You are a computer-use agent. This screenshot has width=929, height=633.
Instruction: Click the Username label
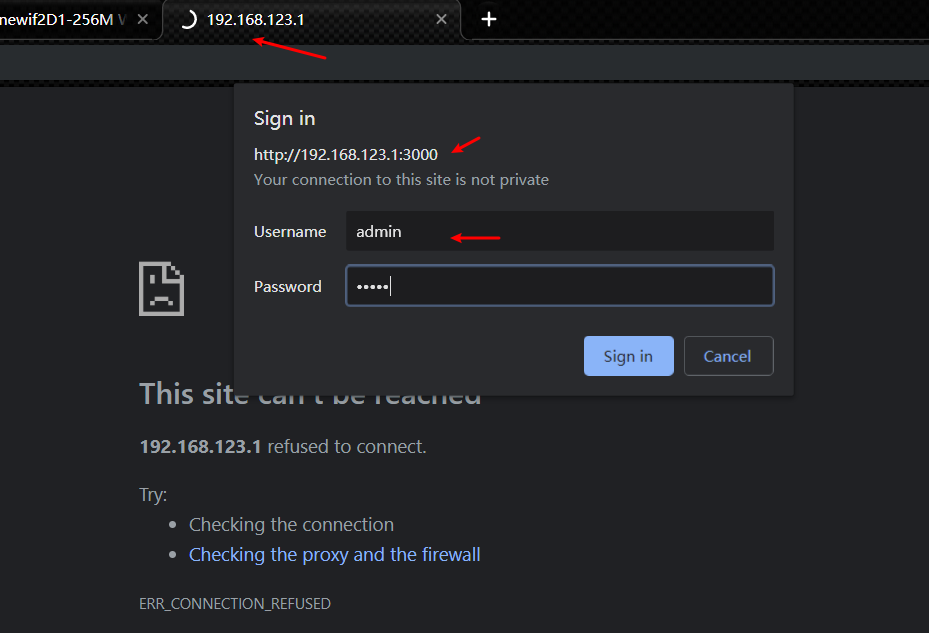point(290,231)
